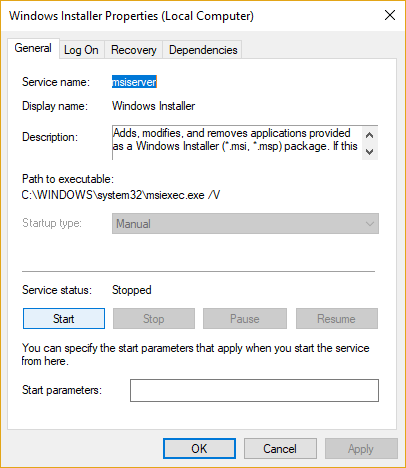Close the Windows Installer Properties dialog
406x468 pixels.
(x=390, y=15)
